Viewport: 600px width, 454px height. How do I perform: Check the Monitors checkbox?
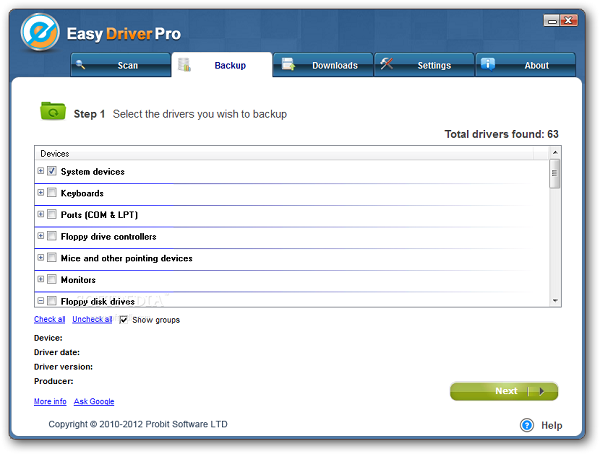click(x=52, y=279)
